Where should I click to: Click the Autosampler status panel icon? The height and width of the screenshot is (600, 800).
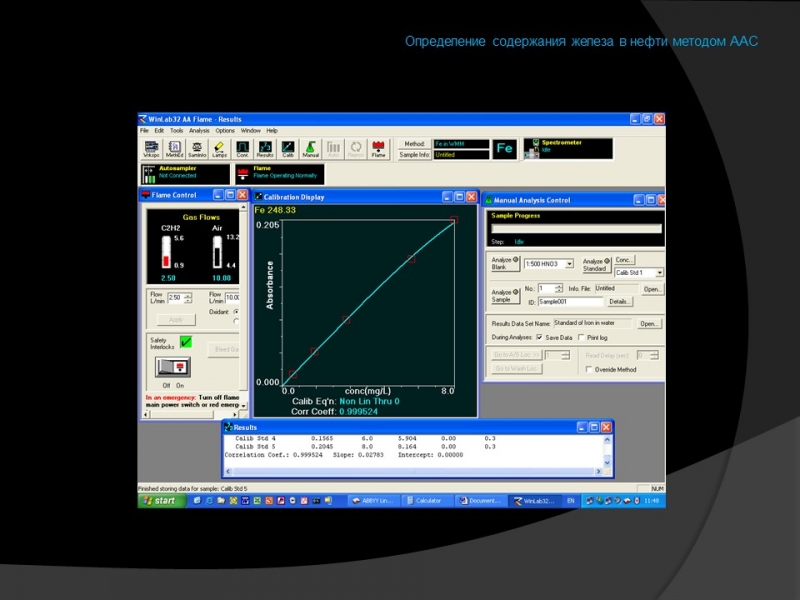149,174
